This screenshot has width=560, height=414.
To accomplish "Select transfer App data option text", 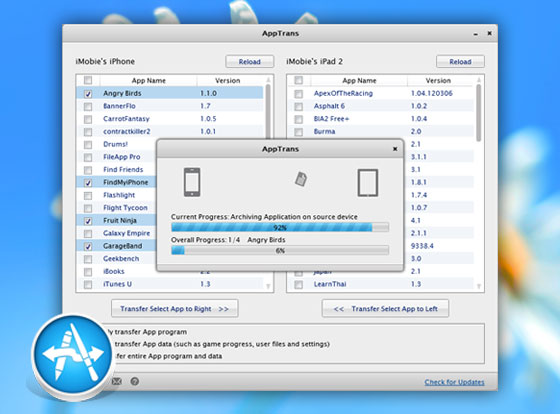I will [x=222, y=344].
